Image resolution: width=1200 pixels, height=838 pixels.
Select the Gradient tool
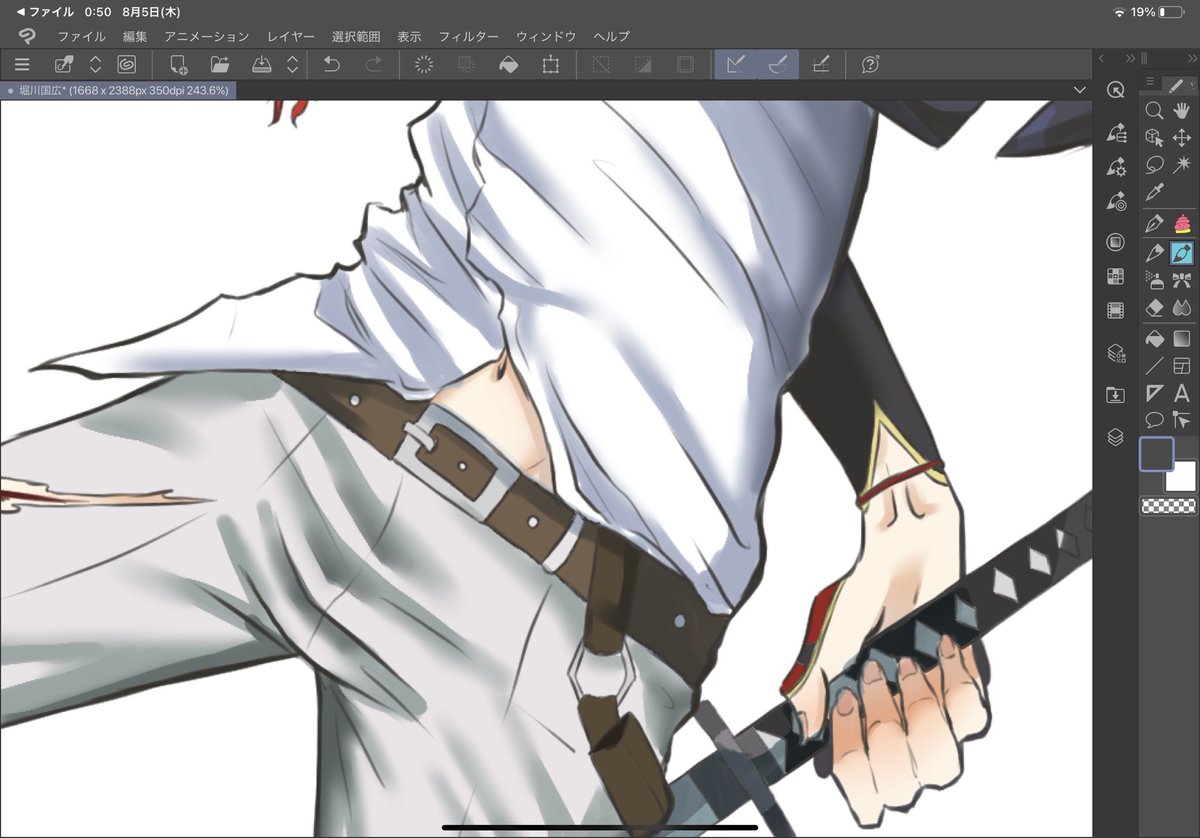[x=1182, y=339]
